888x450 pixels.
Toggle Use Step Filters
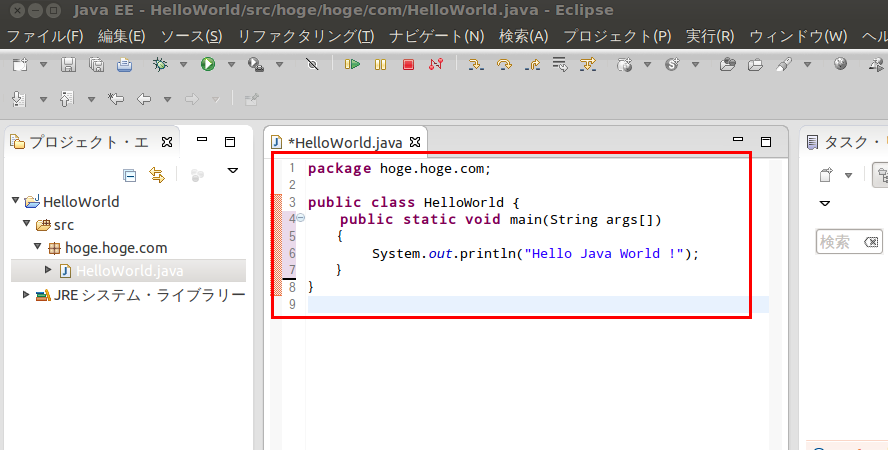(588, 65)
